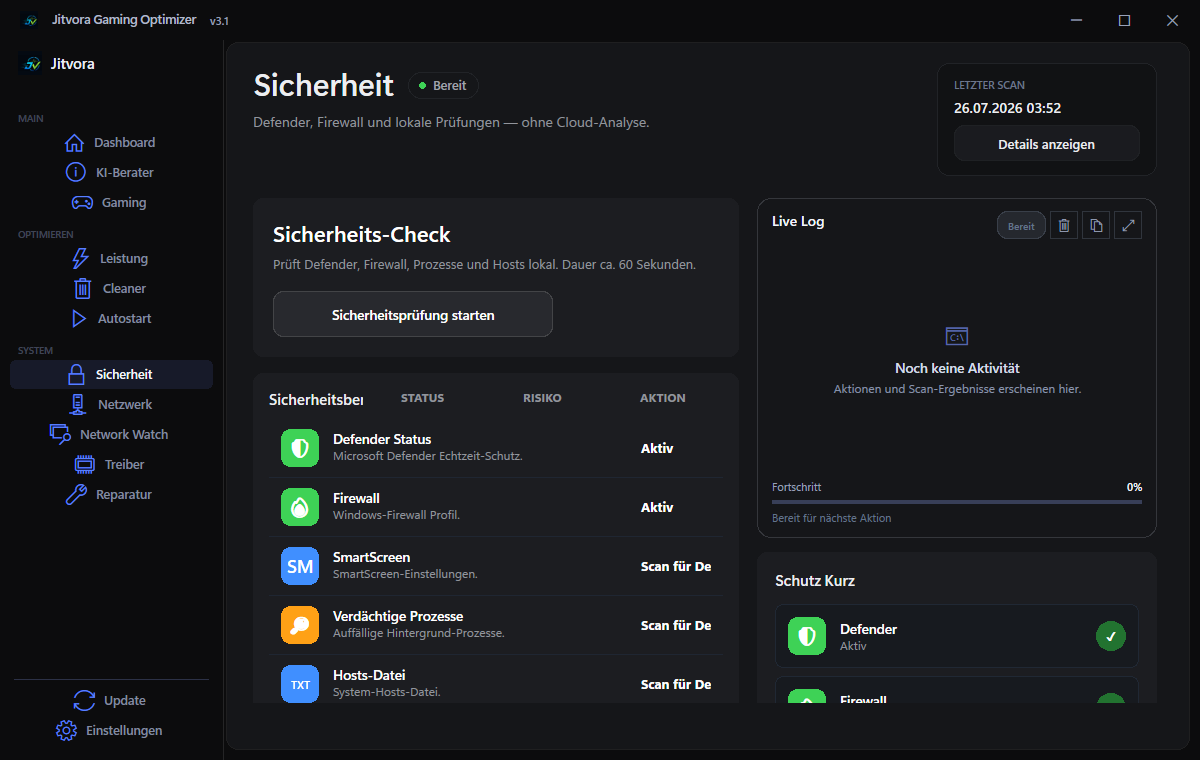1200x760 pixels.
Task: Click the Verdächtige Prozesse magnifier icon
Action: coord(300,625)
